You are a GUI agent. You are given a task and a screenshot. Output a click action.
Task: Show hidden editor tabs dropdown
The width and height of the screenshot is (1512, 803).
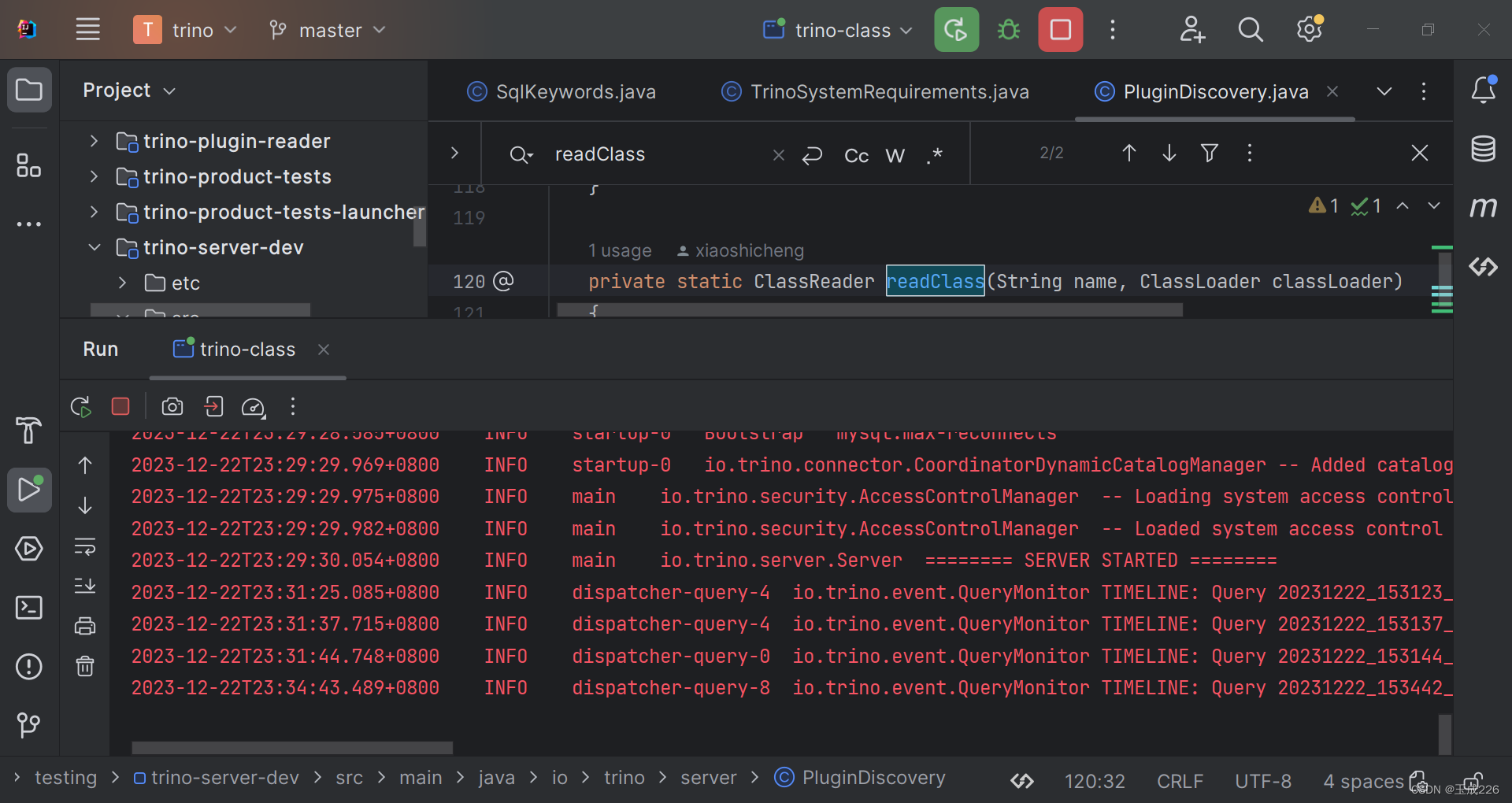(x=1384, y=91)
